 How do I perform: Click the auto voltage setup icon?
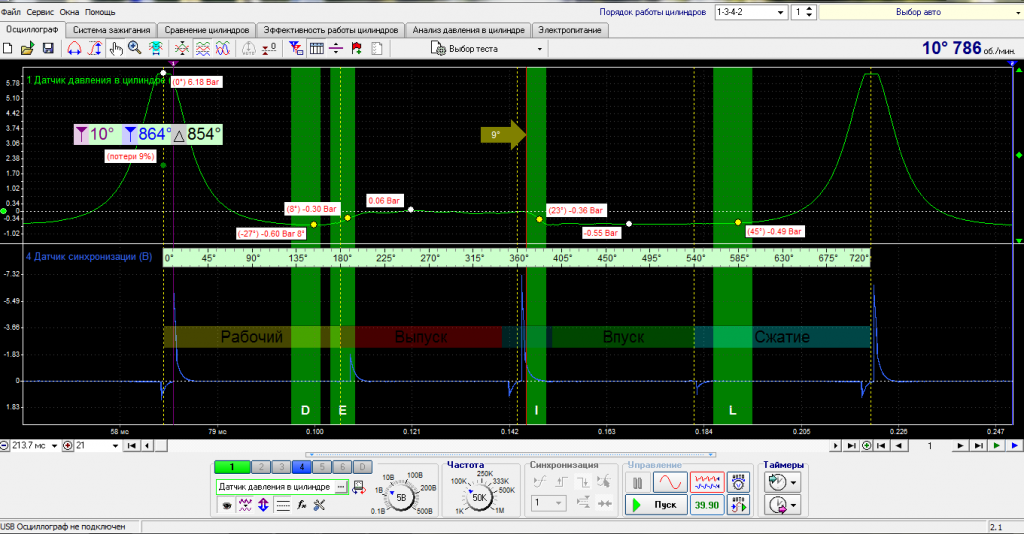coord(738,483)
